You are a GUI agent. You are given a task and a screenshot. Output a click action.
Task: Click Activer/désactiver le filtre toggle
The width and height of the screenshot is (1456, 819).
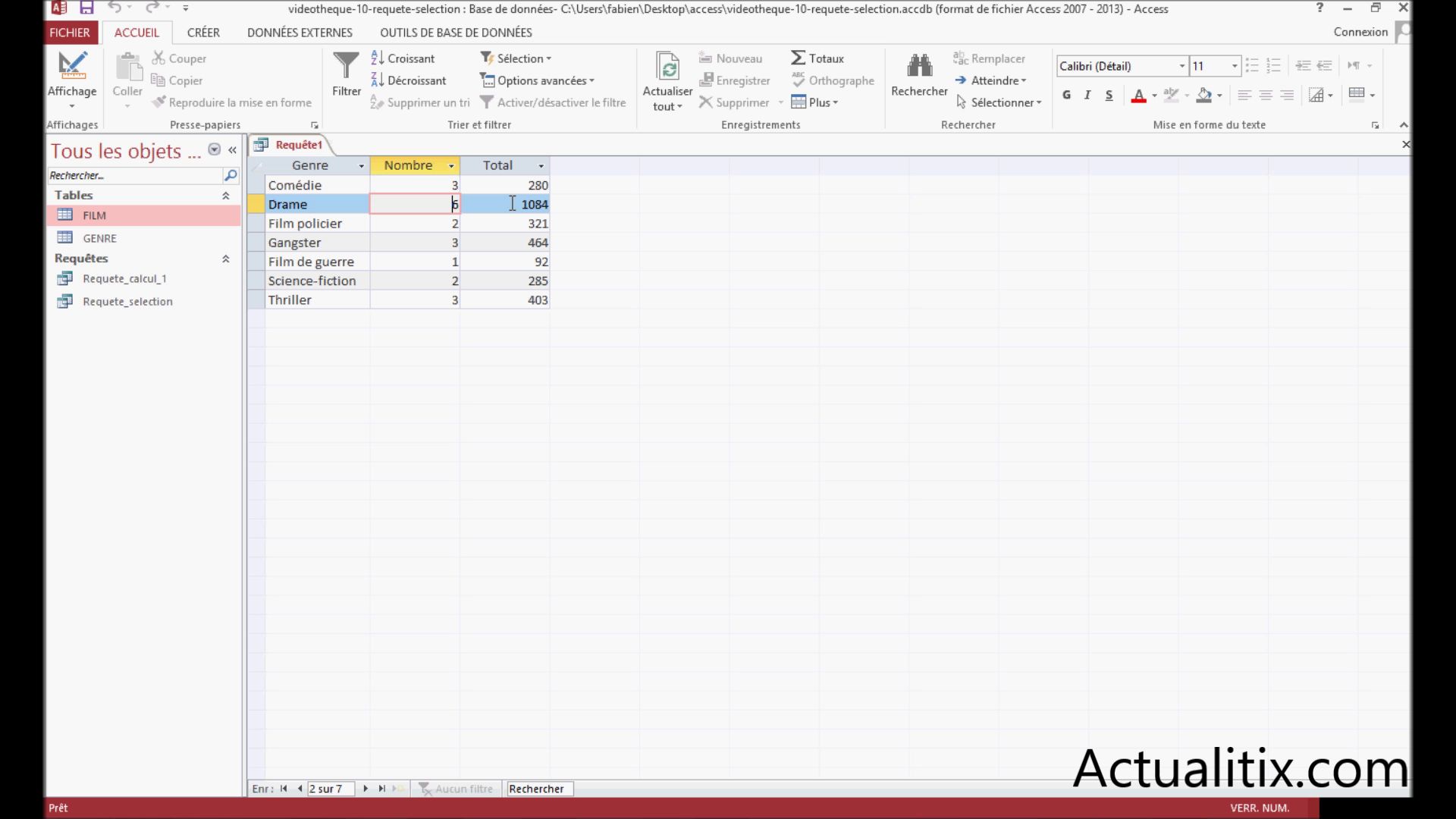point(554,102)
